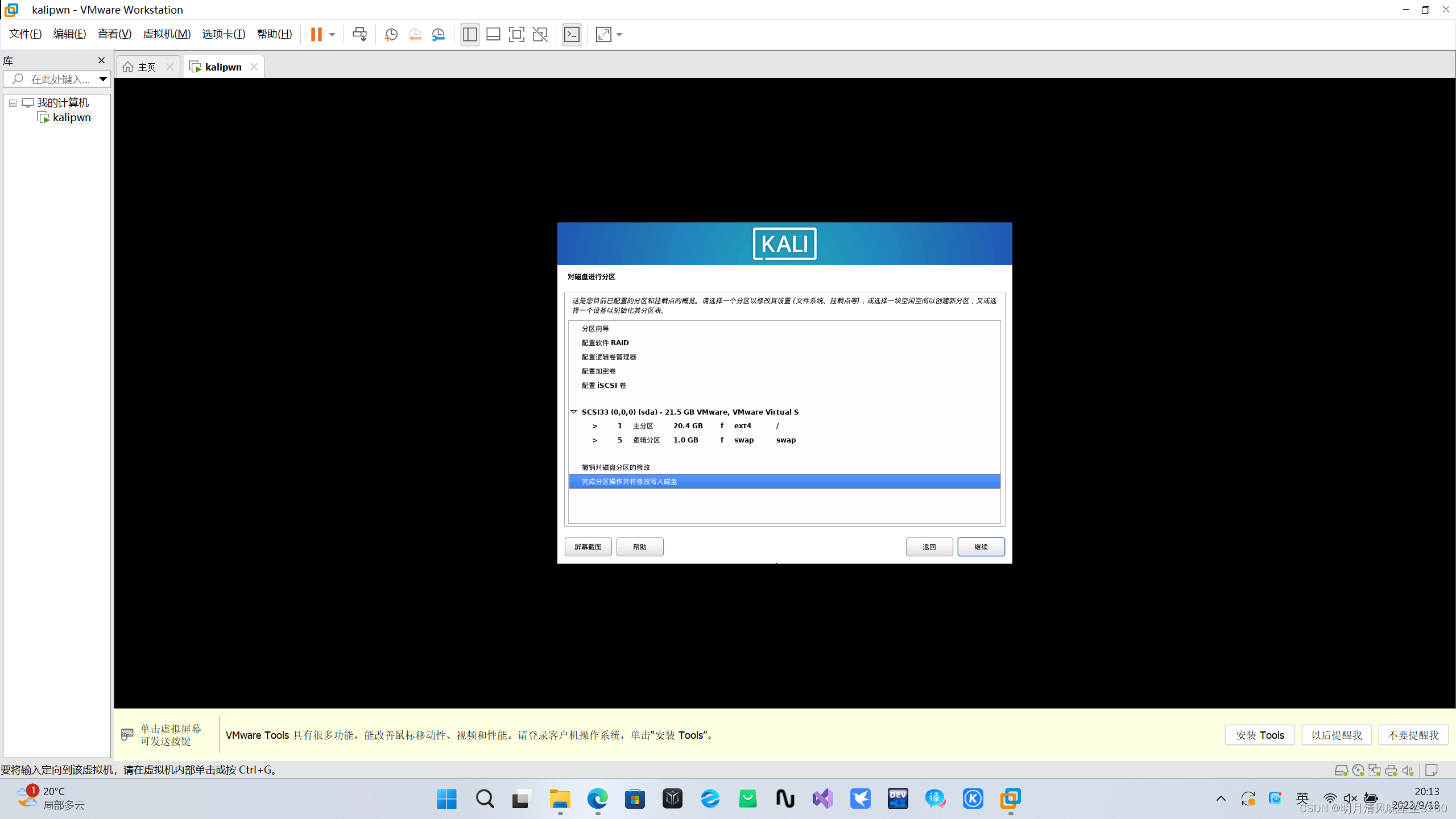1456x819 pixels.
Task: Close the library panel
Action: 102,60
